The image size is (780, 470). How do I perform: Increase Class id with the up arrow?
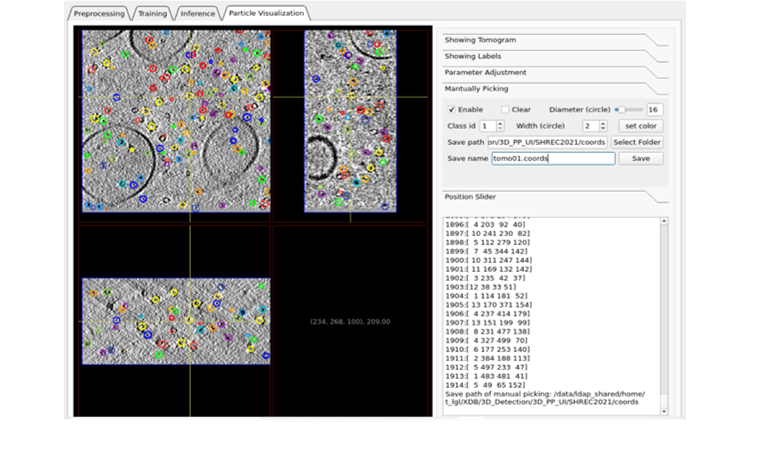(500, 123)
